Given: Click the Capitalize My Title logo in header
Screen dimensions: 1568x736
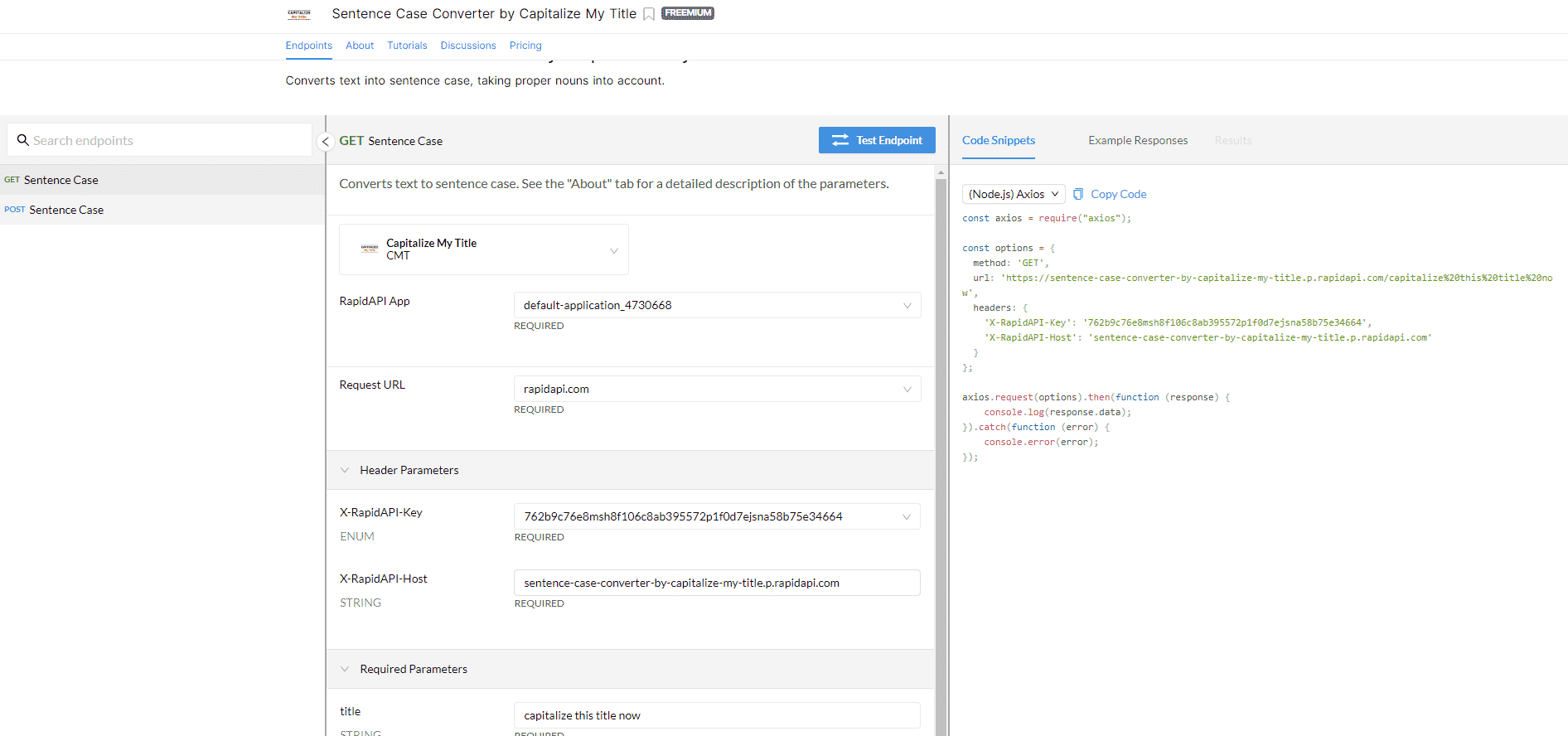Looking at the screenshot, I should [299, 14].
